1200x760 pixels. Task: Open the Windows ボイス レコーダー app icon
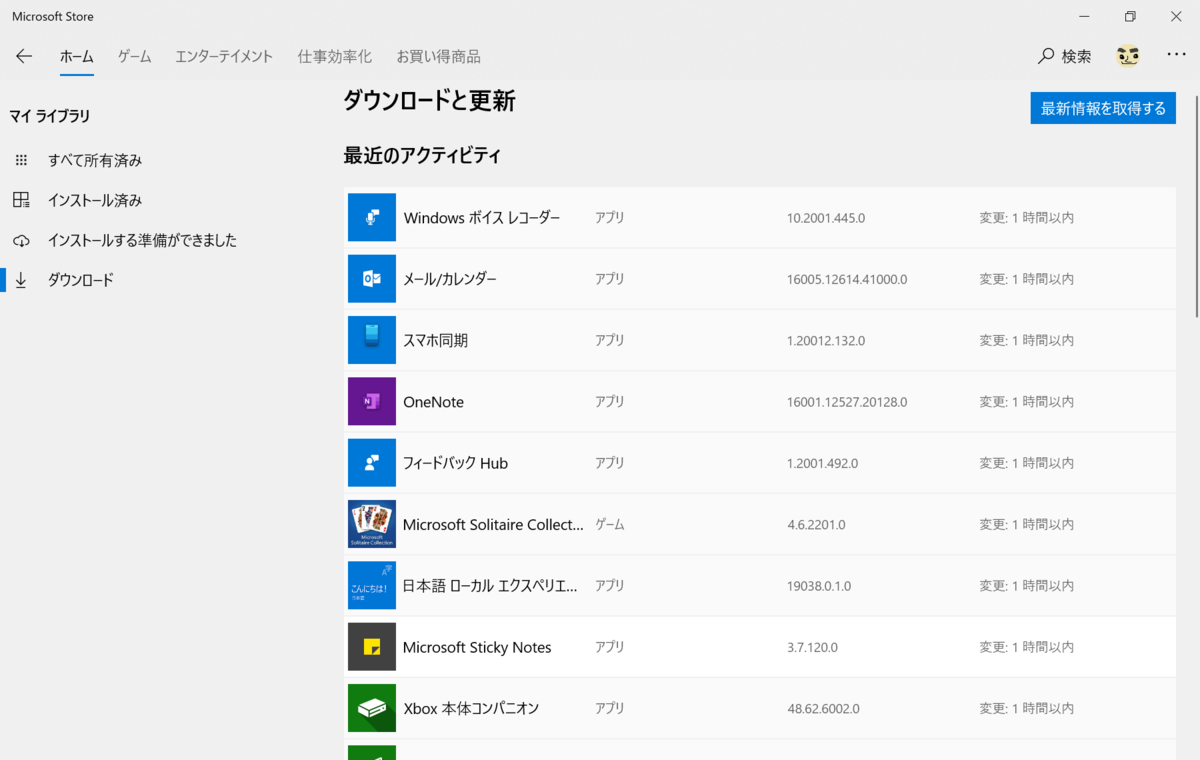pyautogui.click(x=372, y=217)
